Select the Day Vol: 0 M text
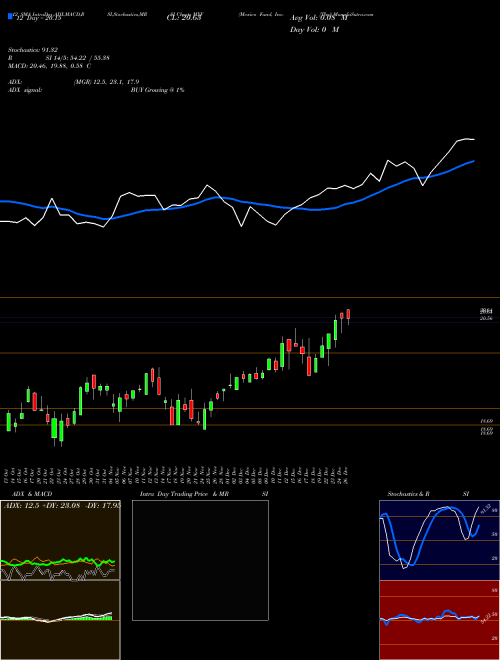The image size is (500, 660). pyautogui.click(x=314, y=29)
